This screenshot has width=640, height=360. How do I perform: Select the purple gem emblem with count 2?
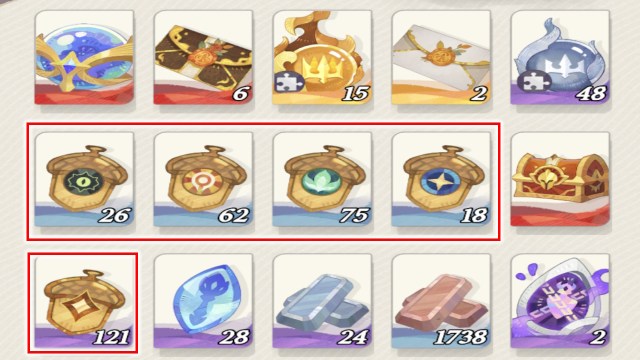coord(560,302)
